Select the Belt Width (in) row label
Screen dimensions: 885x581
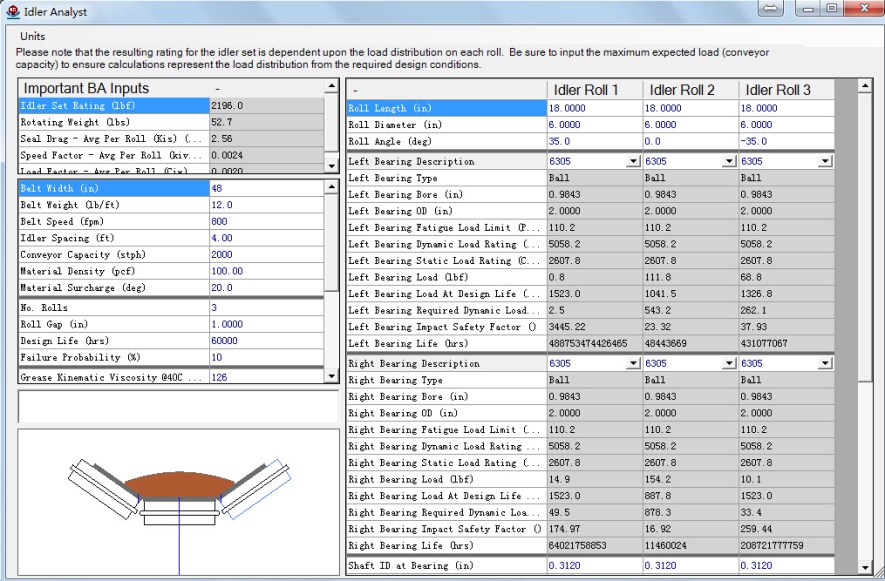click(114, 189)
